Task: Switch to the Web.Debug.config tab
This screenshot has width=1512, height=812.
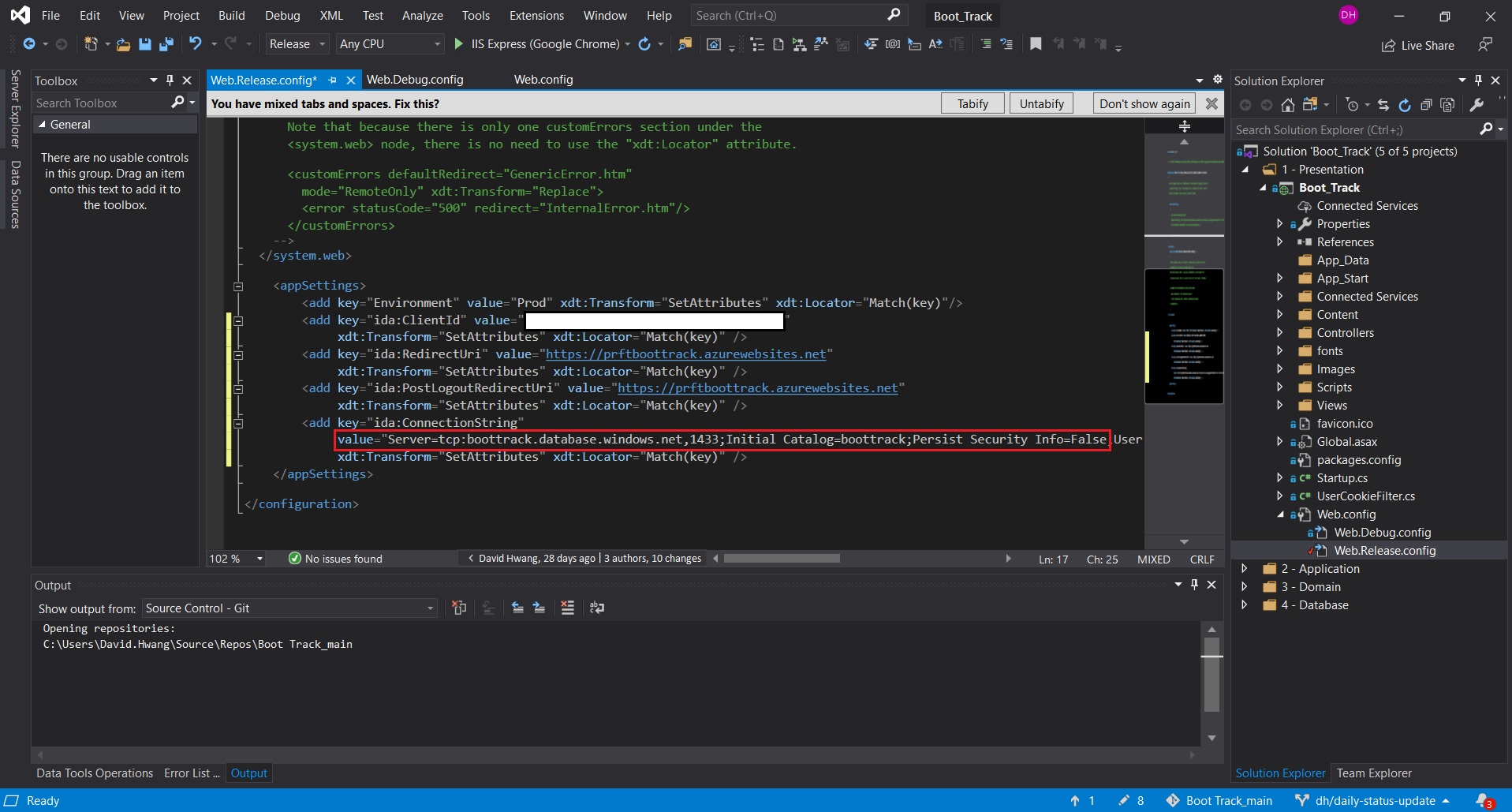Action: click(414, 79)
